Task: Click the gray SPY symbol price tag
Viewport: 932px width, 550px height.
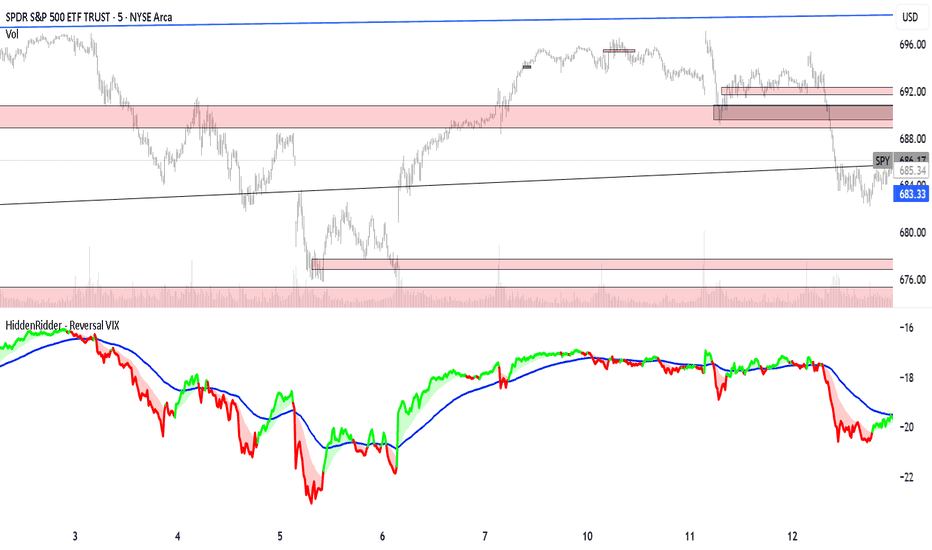Action: click(882, 160)
